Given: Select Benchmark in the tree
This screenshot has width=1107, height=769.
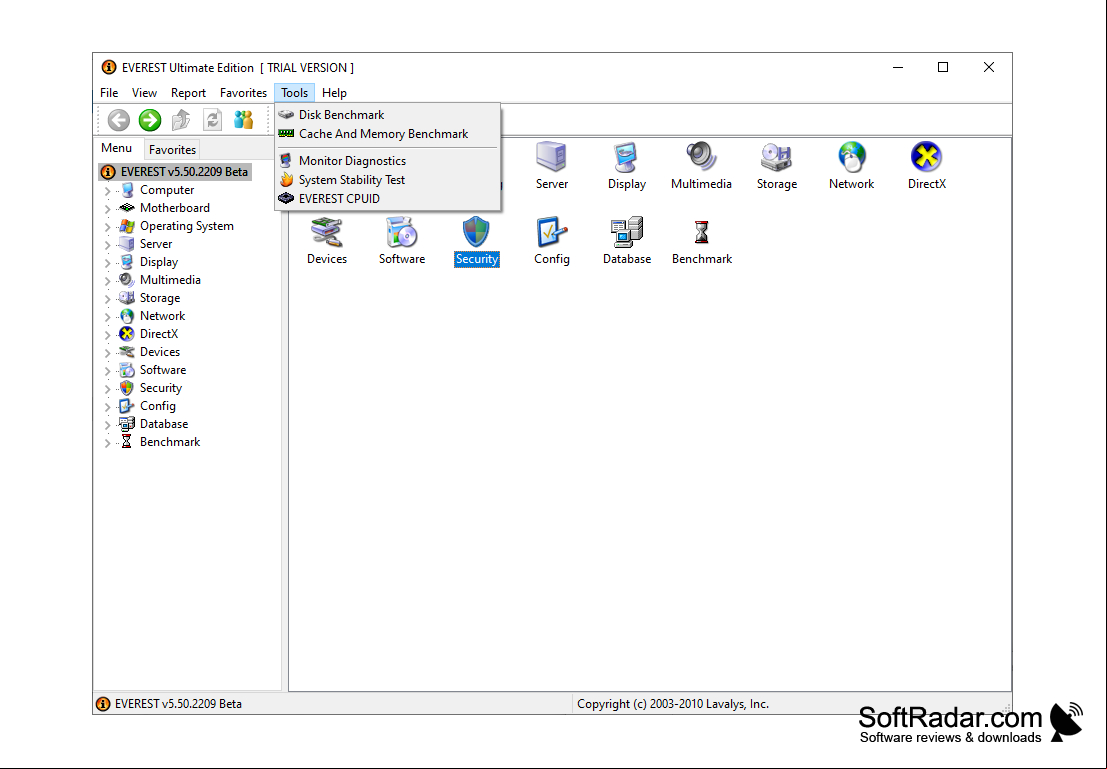Looking at the screenshot, I should click(x=170, y=442).
